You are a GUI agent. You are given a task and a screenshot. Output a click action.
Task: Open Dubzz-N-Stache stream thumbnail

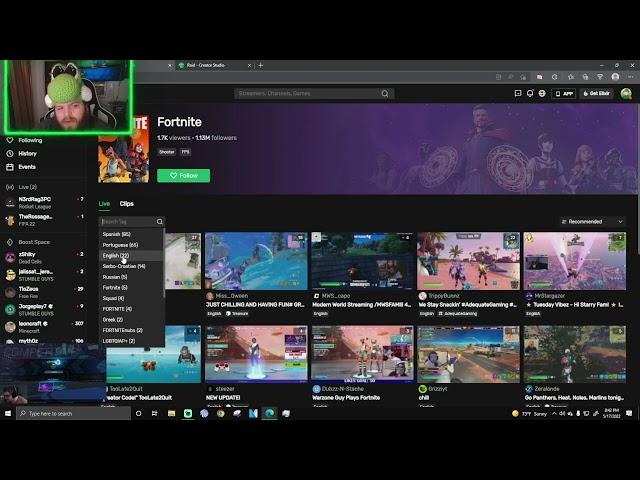tap(362, 354)
